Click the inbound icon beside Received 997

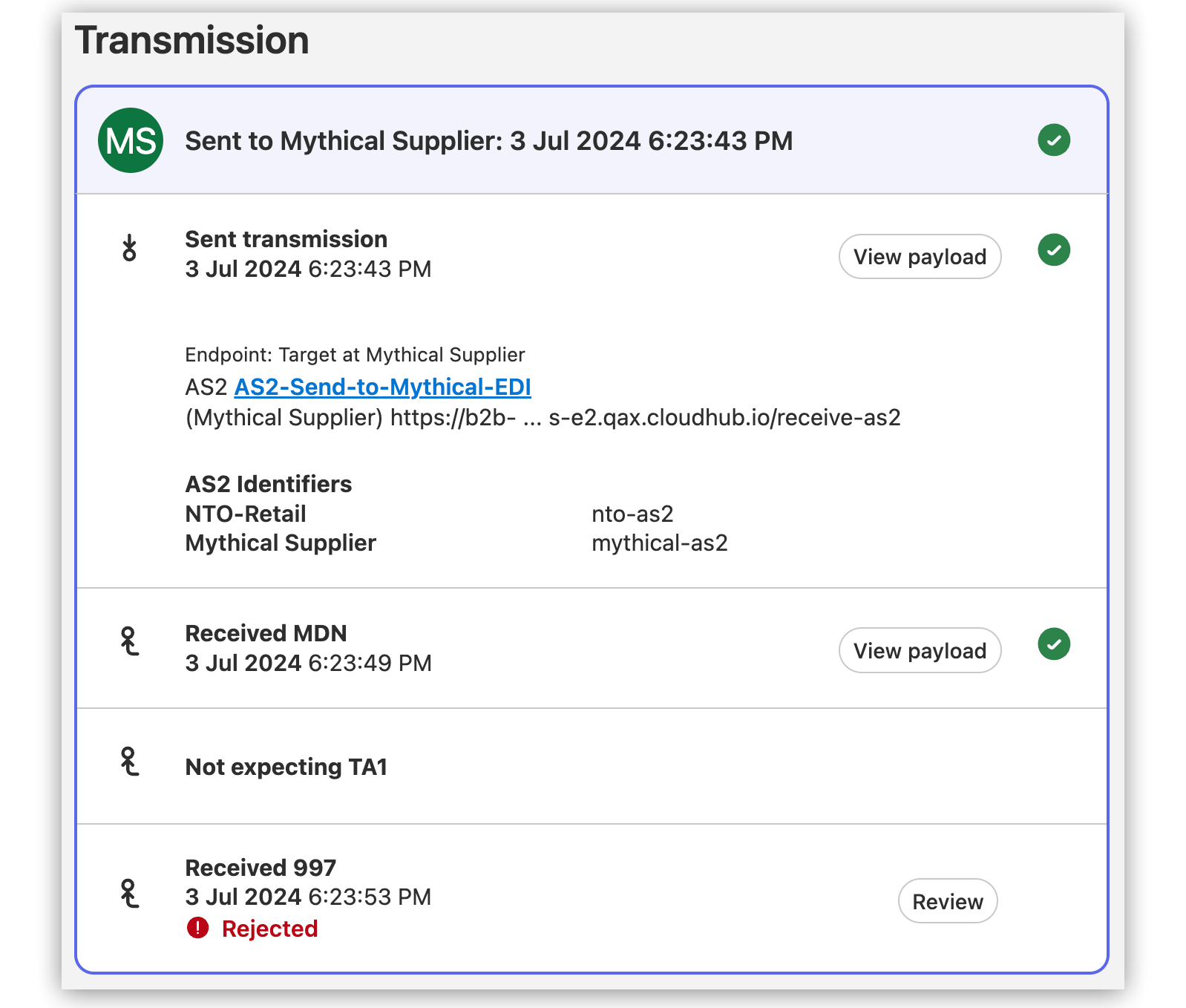pos(130,894)
